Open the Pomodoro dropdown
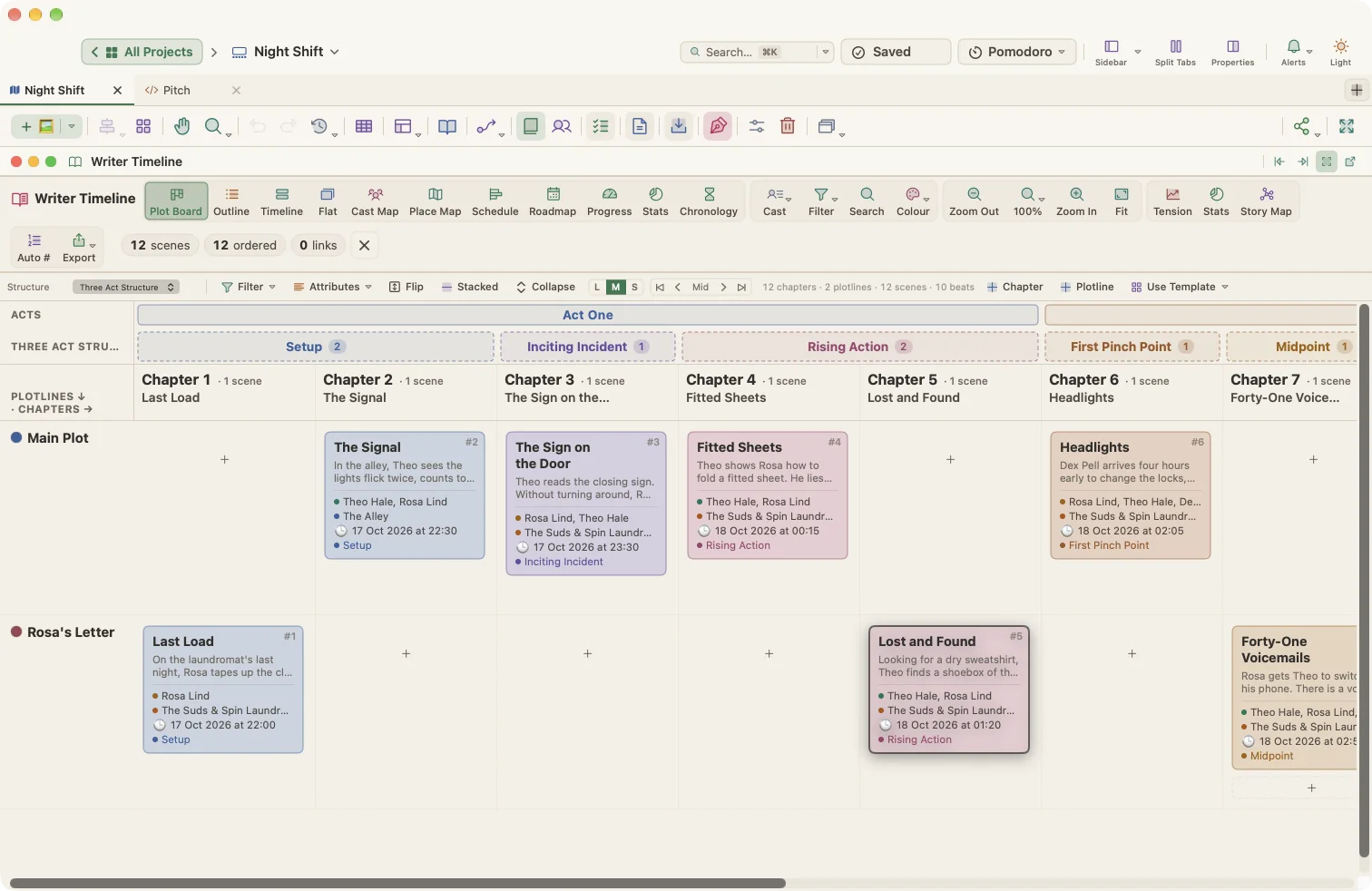The height and width of the screenshot is (891, 1372). pos(1017,52)
